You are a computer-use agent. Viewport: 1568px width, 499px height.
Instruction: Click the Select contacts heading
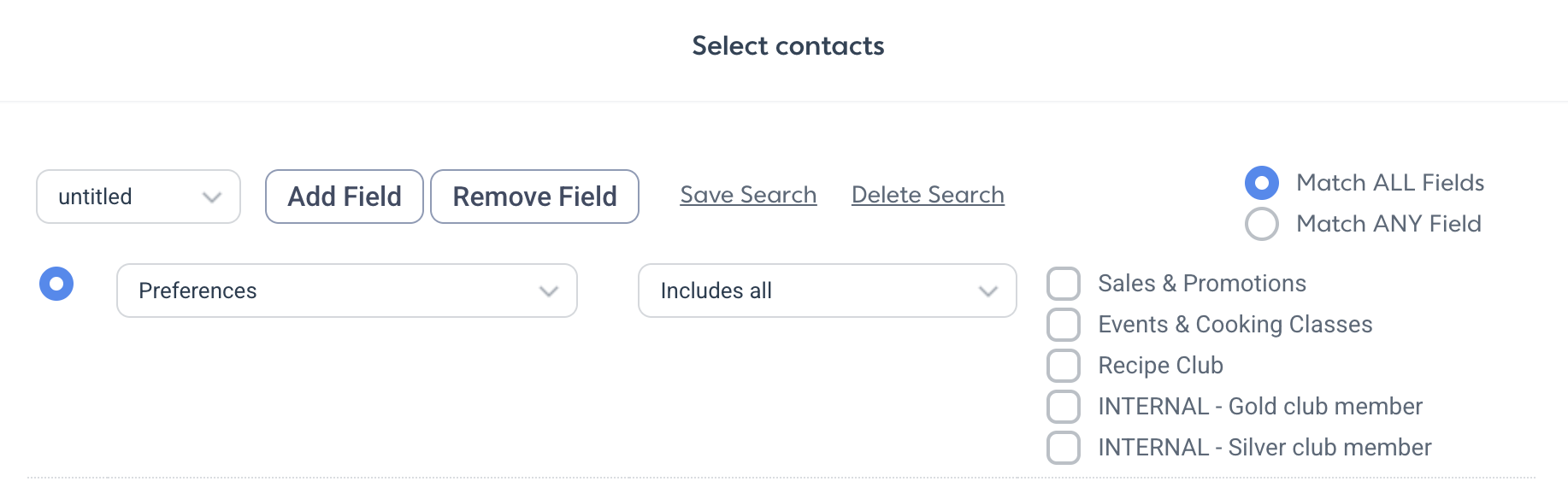coord(788,46)
